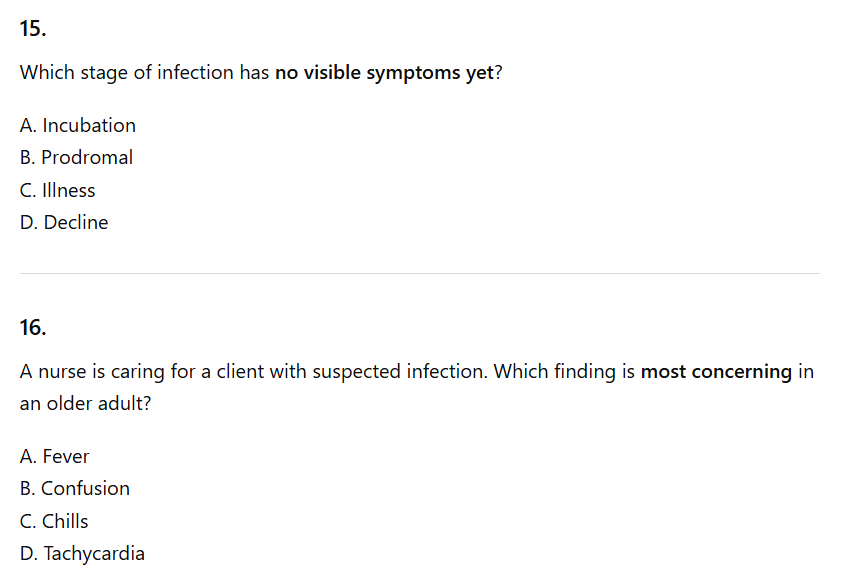Click the question number 16 heading
This screenshot has height=574, width=859.
33,327
